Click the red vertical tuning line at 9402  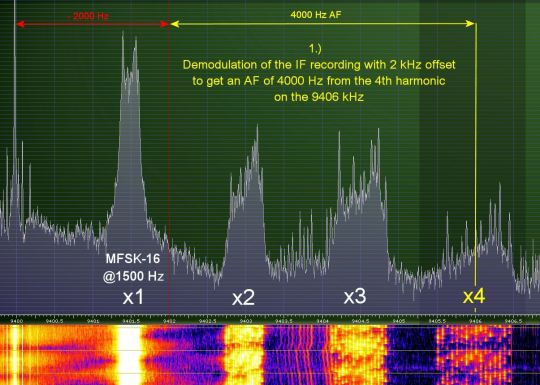point(169,157)
